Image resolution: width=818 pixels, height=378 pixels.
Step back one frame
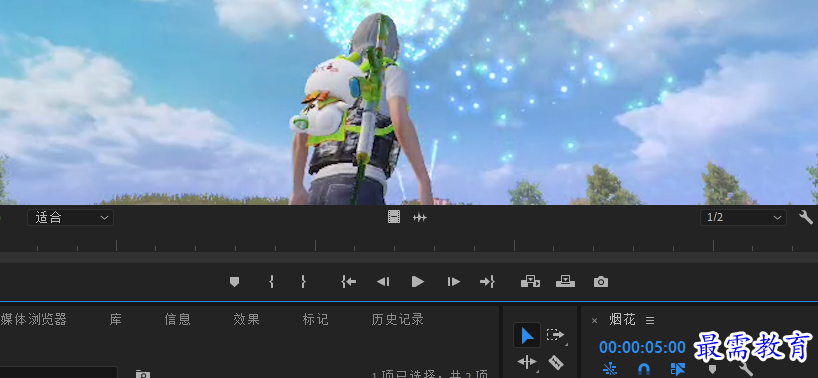point(383,282)
